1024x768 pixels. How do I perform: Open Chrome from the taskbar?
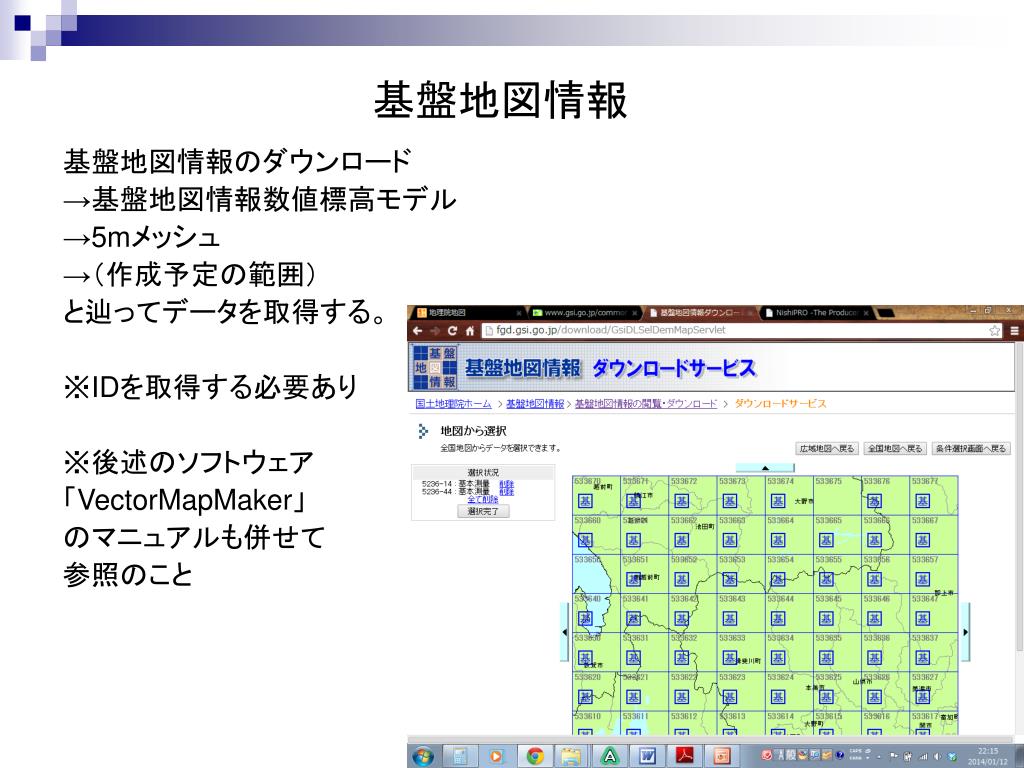coord(535,756)
